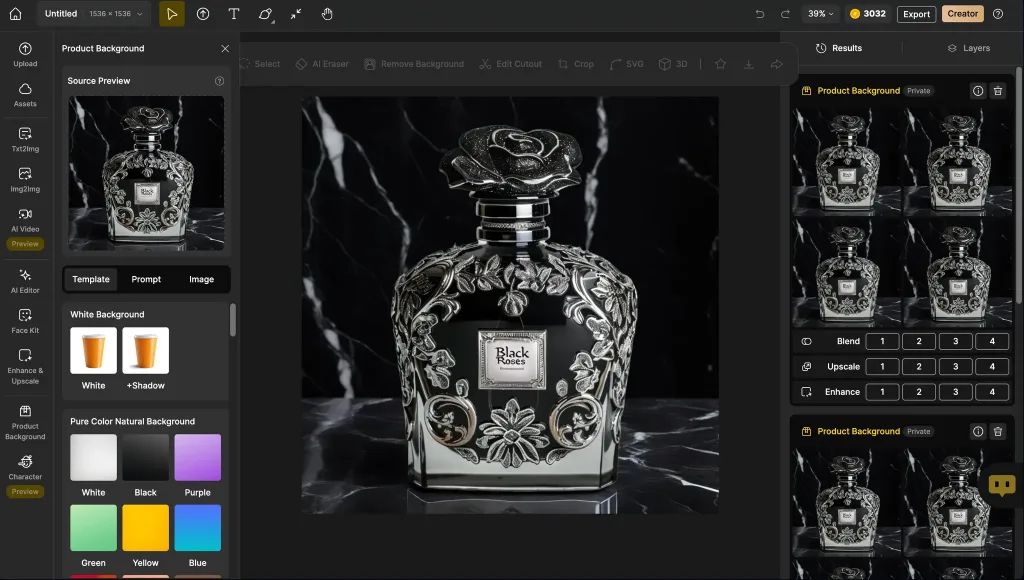
Task: Redo the last action
Action: point(785,14)
